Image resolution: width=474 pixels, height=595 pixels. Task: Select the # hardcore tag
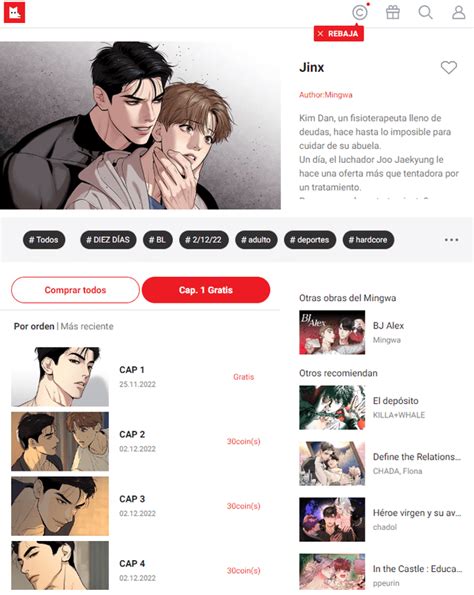point(368,240)
